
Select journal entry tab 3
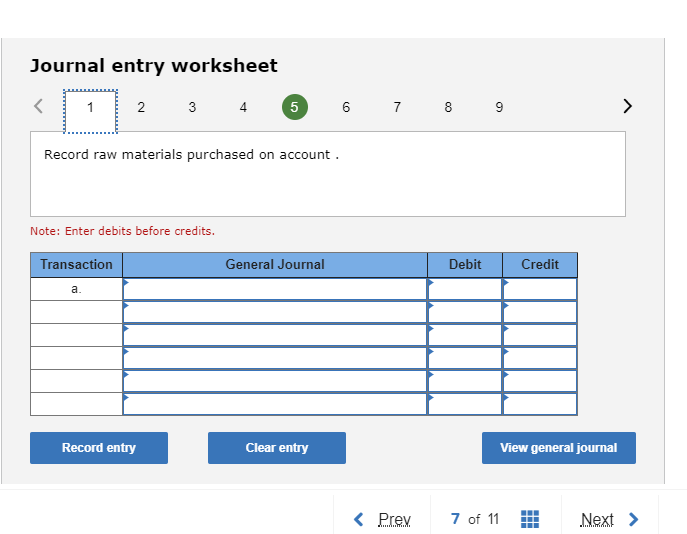192,107
